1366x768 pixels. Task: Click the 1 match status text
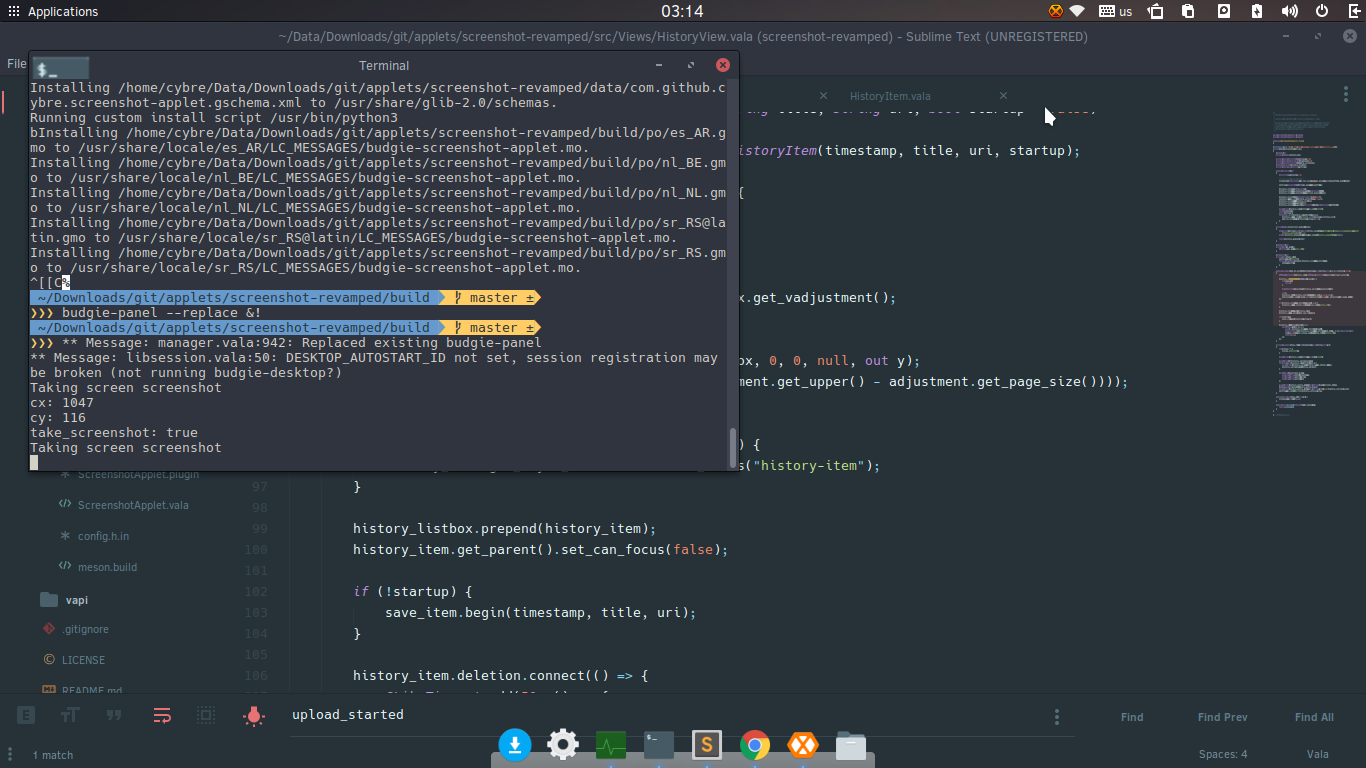(x=53, y=755)
